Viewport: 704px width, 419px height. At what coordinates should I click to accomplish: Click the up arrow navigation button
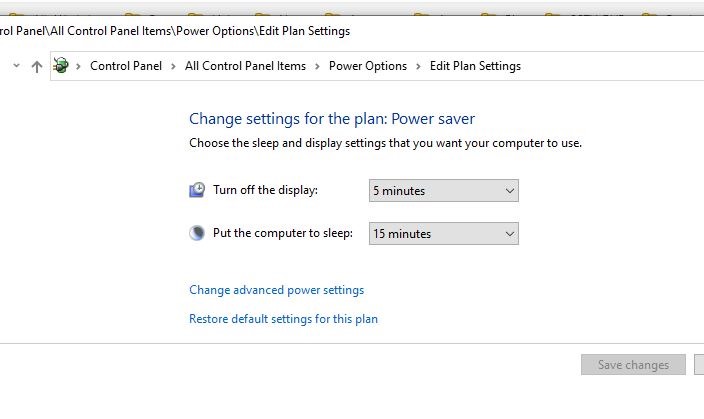click(x=37, y=67)
